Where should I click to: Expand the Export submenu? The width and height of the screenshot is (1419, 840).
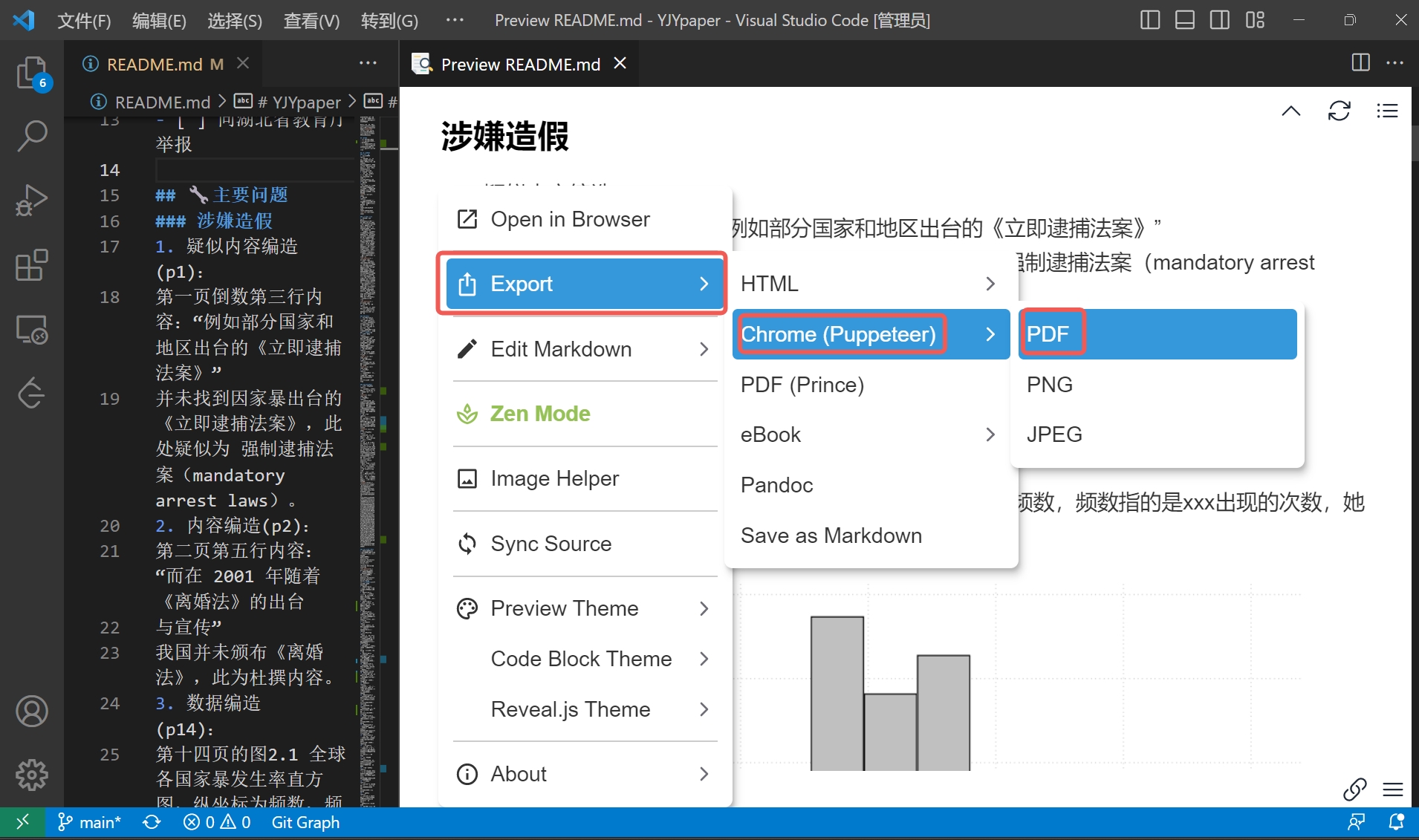tap(585, 284)
